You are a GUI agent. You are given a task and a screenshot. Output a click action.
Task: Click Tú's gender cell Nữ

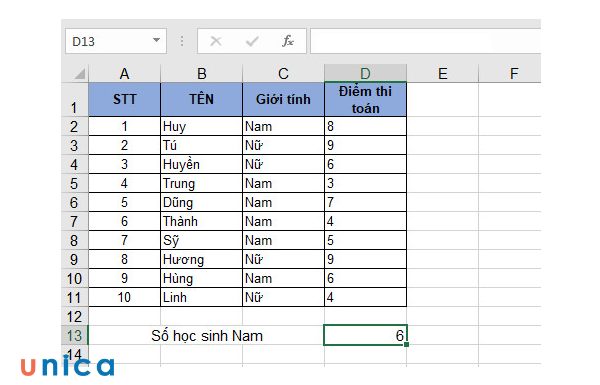tap(283, 145)
